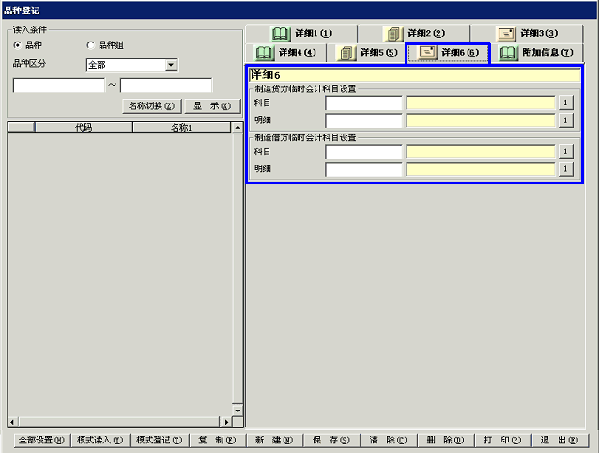This screenshot has width=599, height=453.
Task: Click the list's scroll-right arrow
Action: point(226,422)
